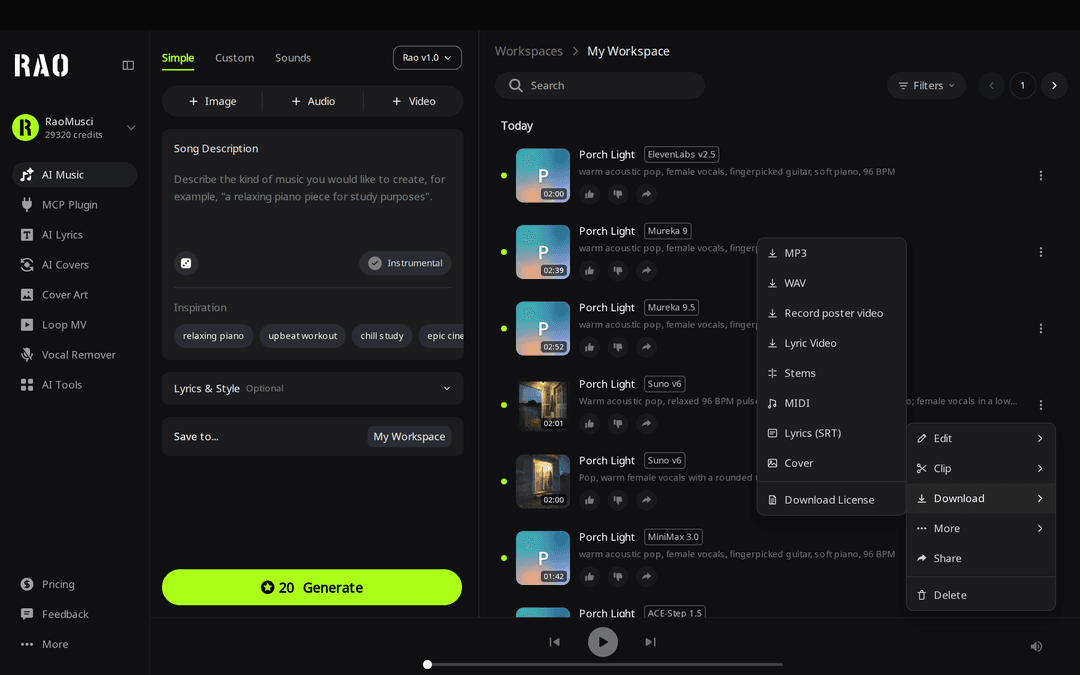Expand the More submenu in the context menu
The height and width of the screenshot is (675, 1080).
point(981,528)
